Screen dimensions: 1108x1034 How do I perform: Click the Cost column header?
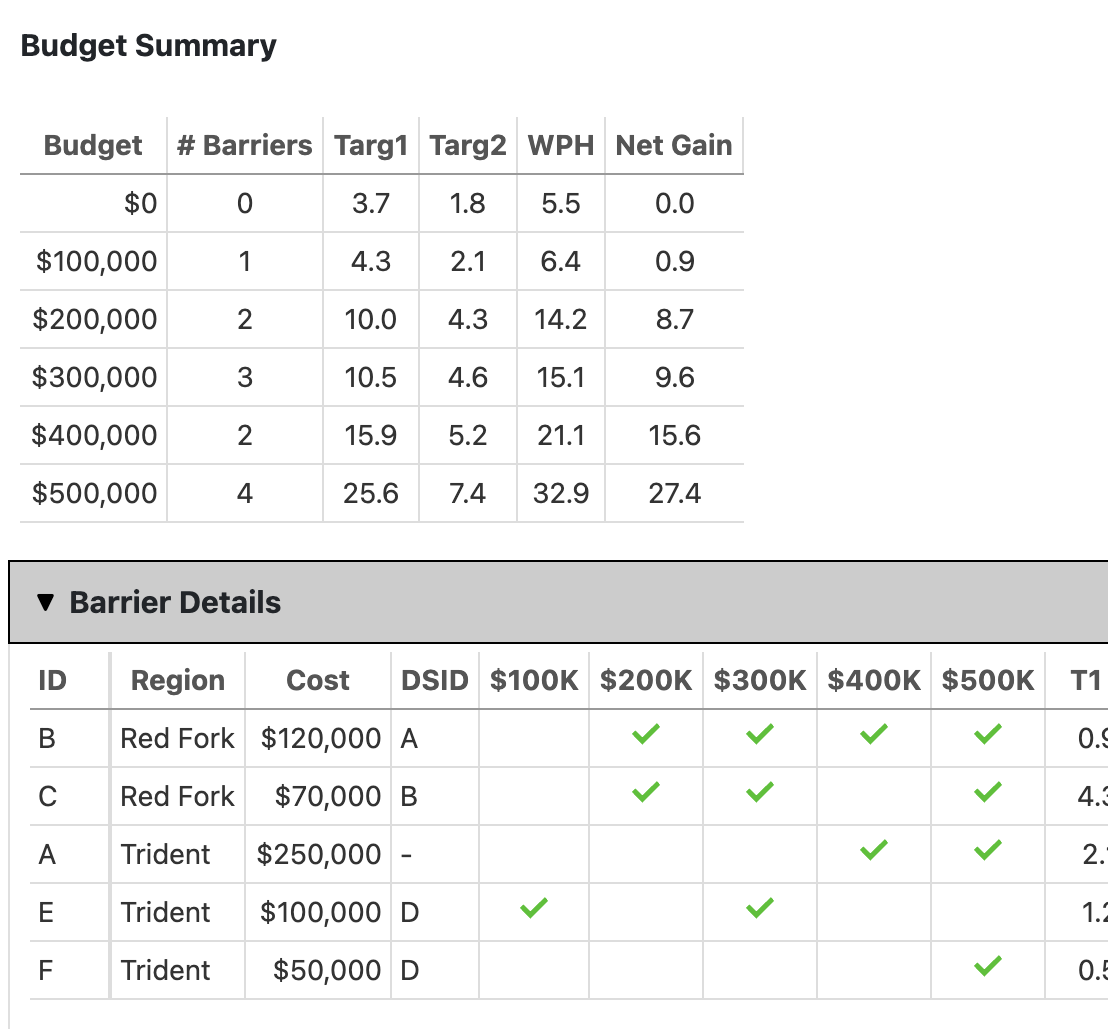[318, 680]
